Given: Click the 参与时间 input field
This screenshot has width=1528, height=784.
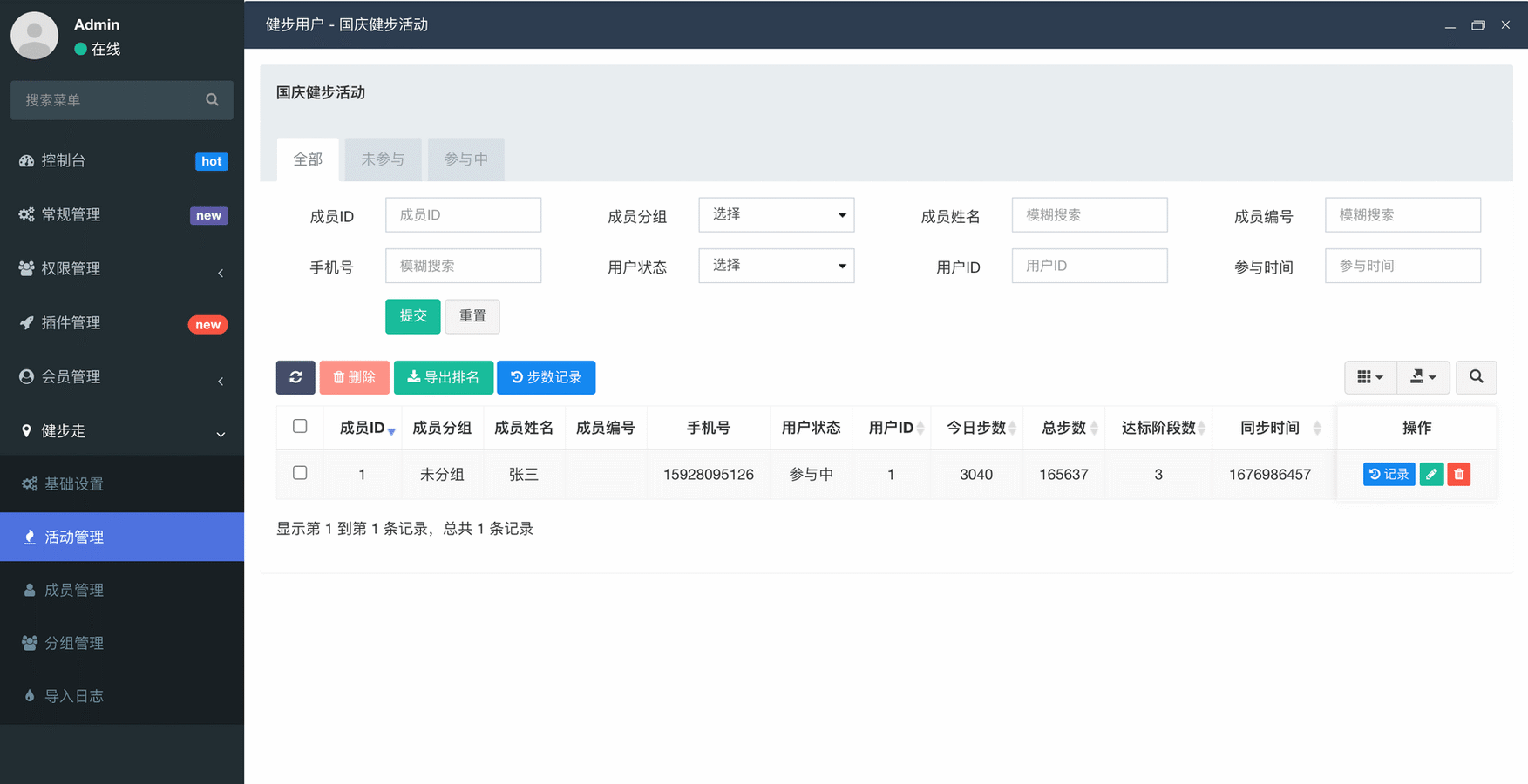Looking at the screenshot, I should point(1402,266).
